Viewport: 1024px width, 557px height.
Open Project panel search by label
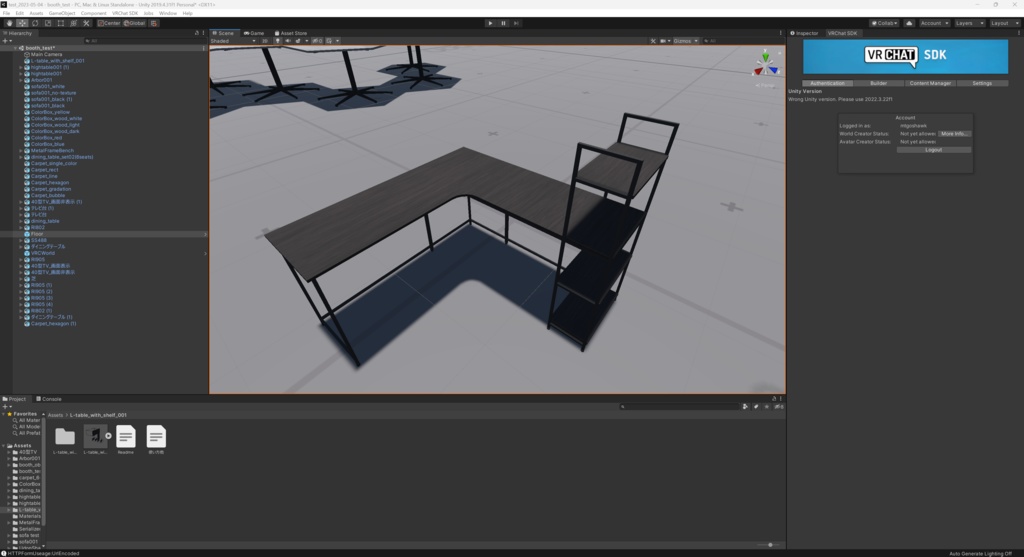pos(756,406)
